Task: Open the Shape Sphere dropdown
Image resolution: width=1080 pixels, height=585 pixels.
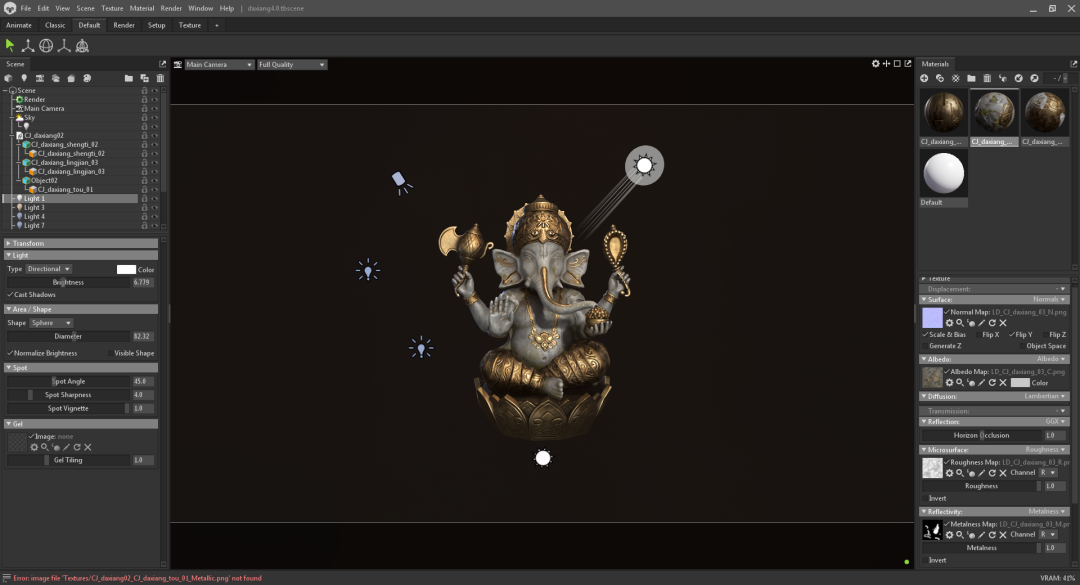Action: (50, 322)
